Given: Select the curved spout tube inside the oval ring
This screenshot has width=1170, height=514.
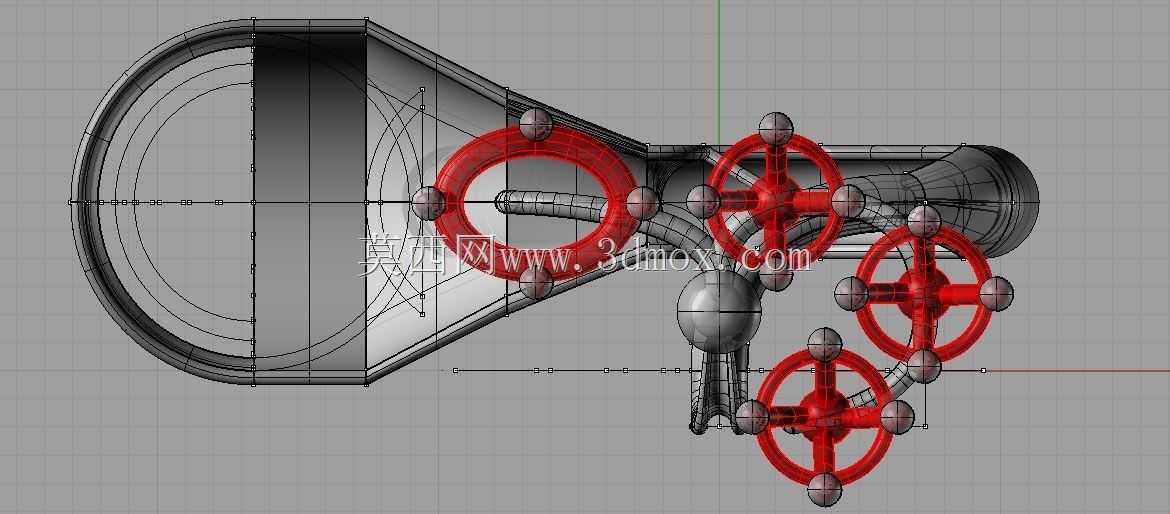Looking at the screenshot, I should pos(552,203).
